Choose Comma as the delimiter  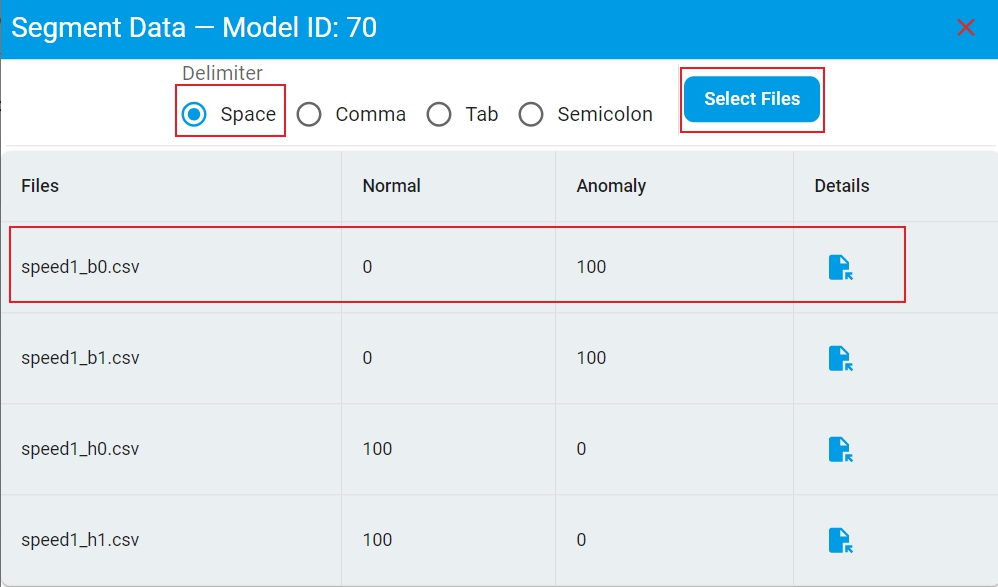(x=310, y=114)
